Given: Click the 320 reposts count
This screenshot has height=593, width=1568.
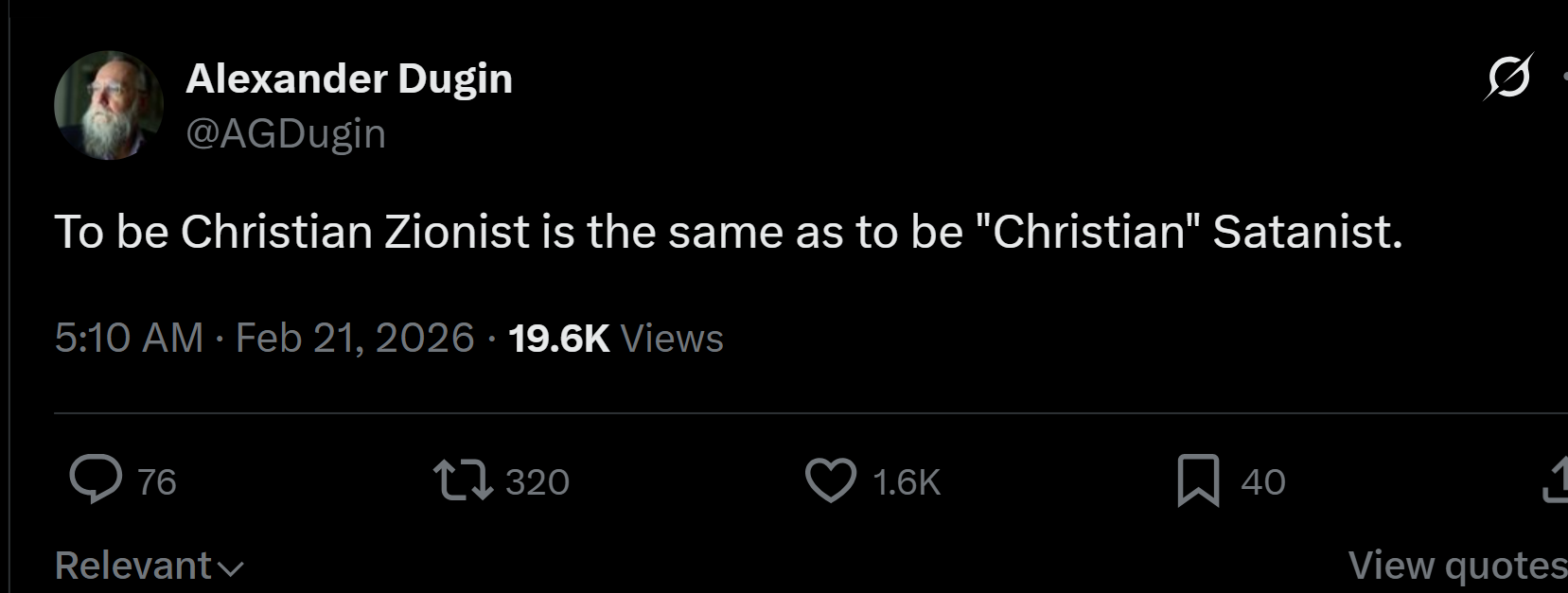Looking at the screenshot, I should (x=537, y=482).
